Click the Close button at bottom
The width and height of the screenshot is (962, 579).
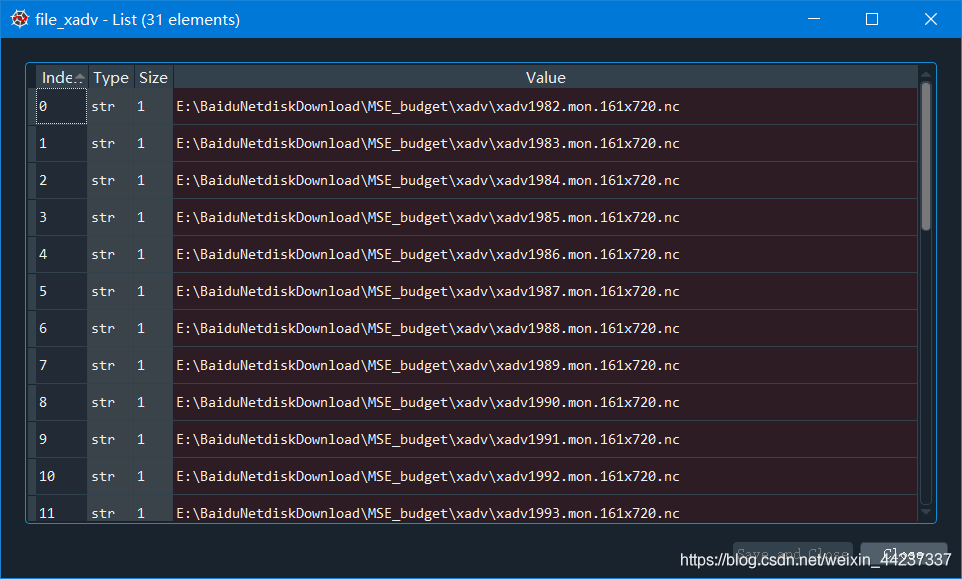(904, 554)
